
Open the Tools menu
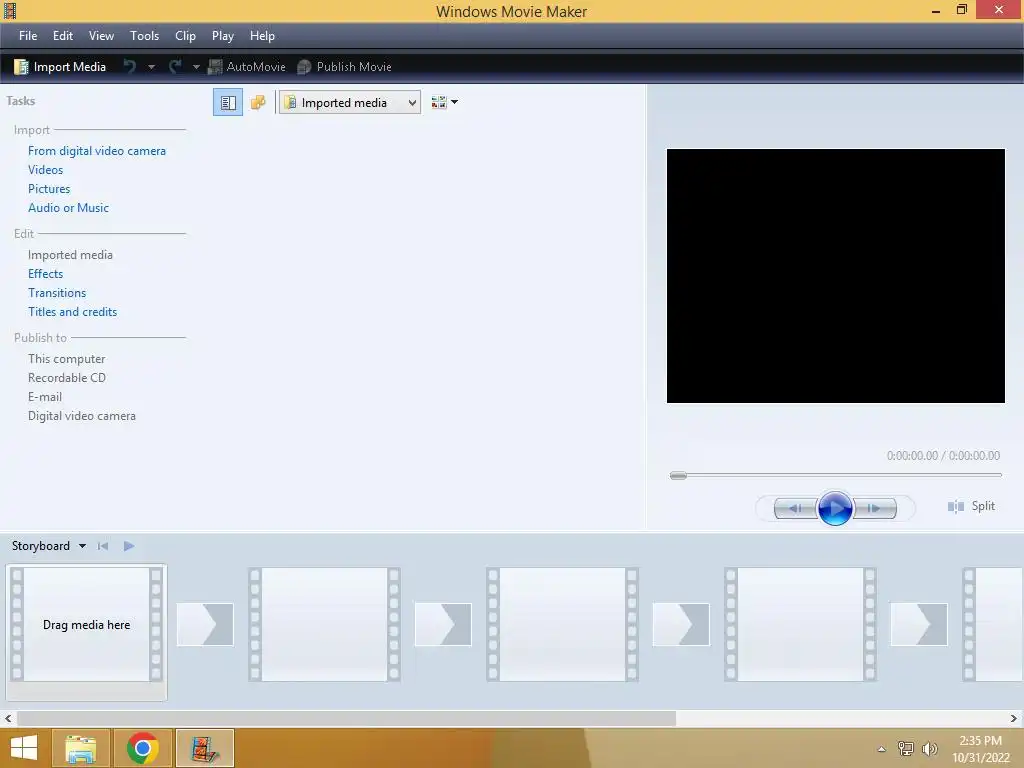pos(144,36)
